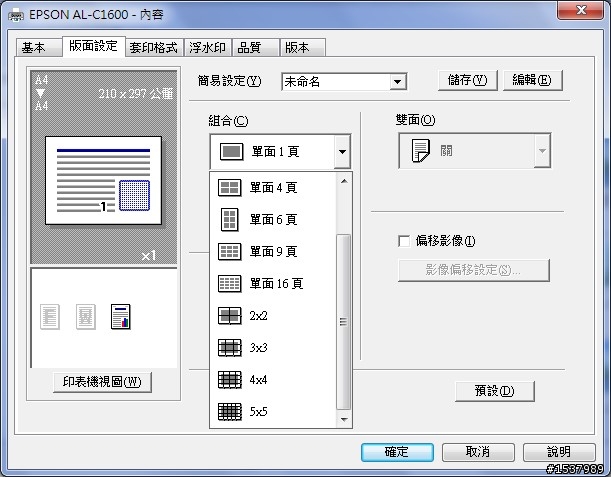Open the 浮水印 tab
This screenshot has width=611, height=477.
[208, 48]
